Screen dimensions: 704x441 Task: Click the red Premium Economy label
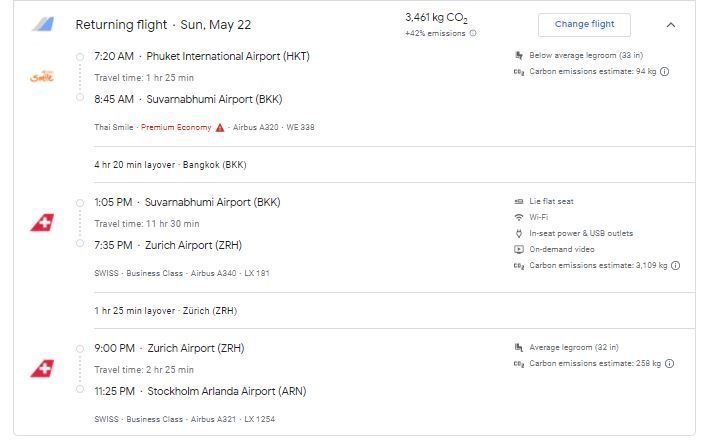coord(176,128)
